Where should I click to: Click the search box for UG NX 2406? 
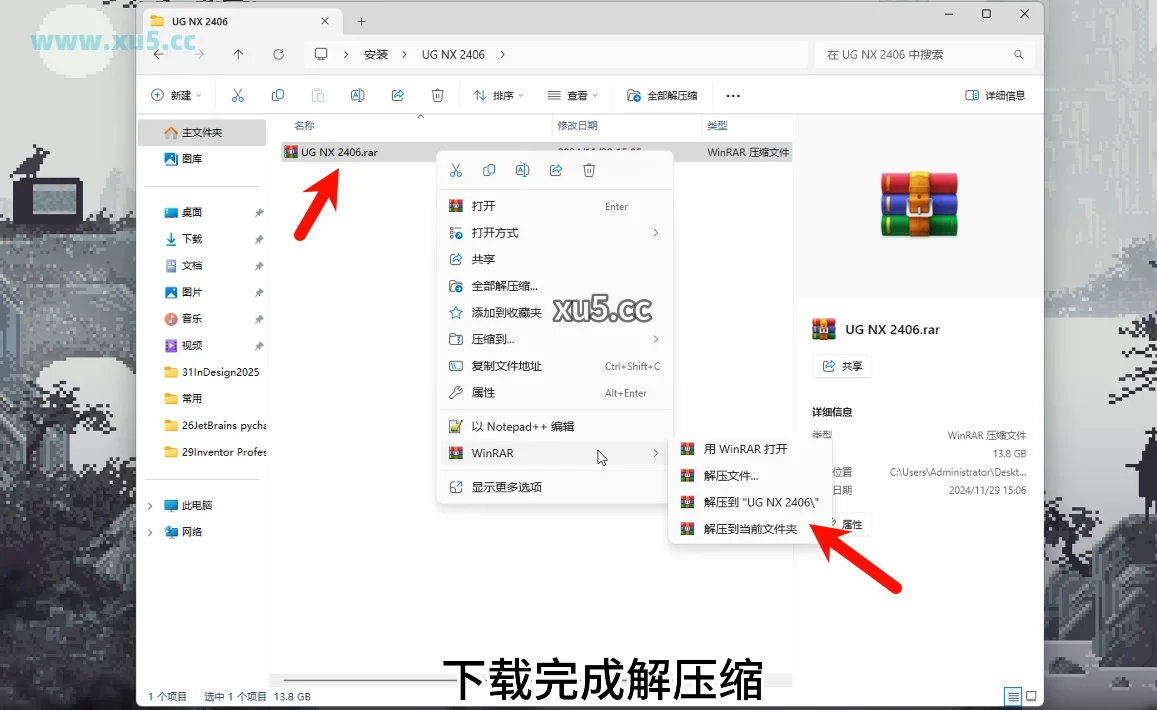click(915, 54)
